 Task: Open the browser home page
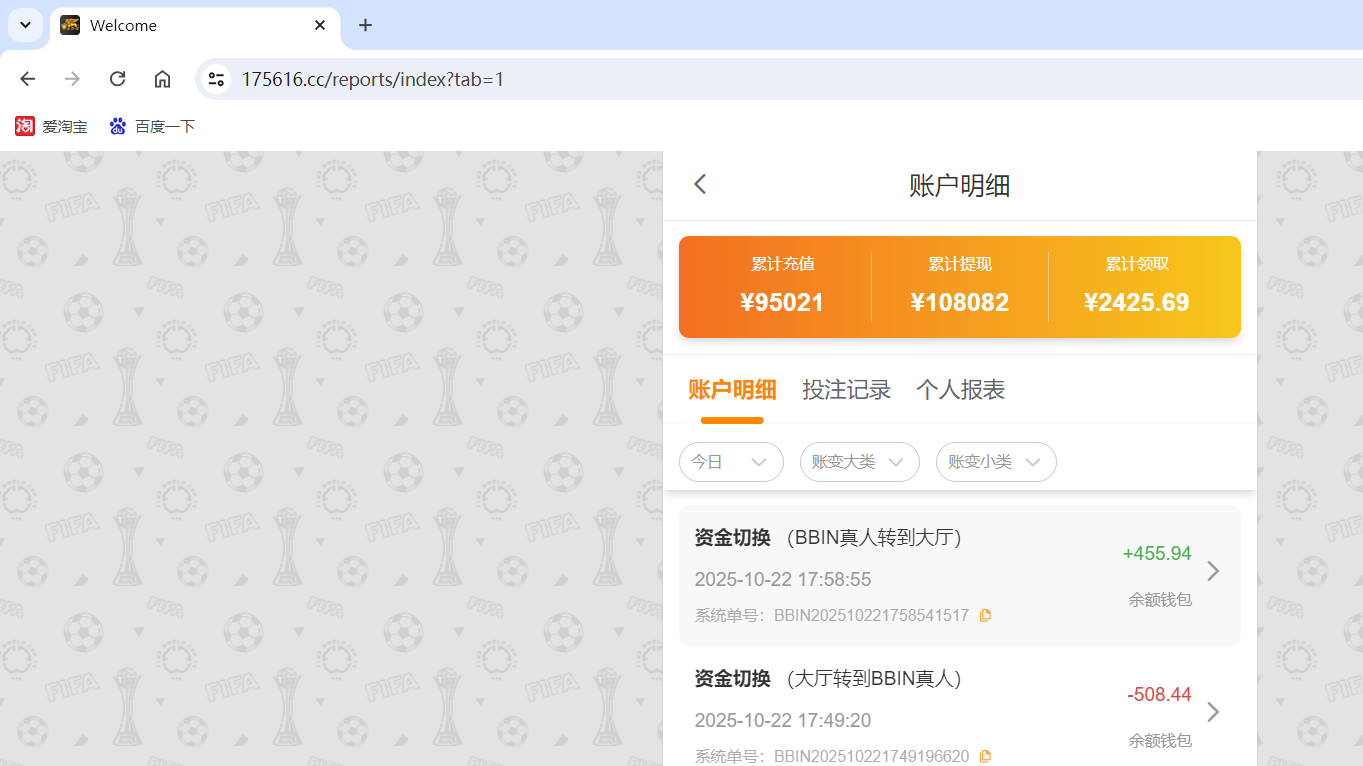tap(162, 78)
